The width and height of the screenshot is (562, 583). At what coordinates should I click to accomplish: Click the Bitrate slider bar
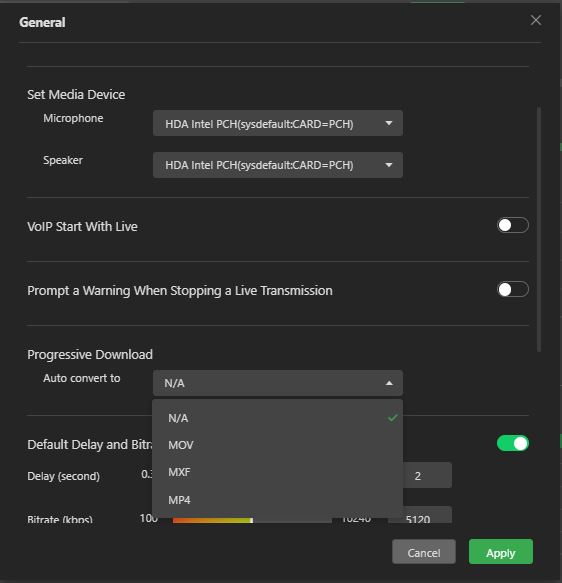pos(252,520)
